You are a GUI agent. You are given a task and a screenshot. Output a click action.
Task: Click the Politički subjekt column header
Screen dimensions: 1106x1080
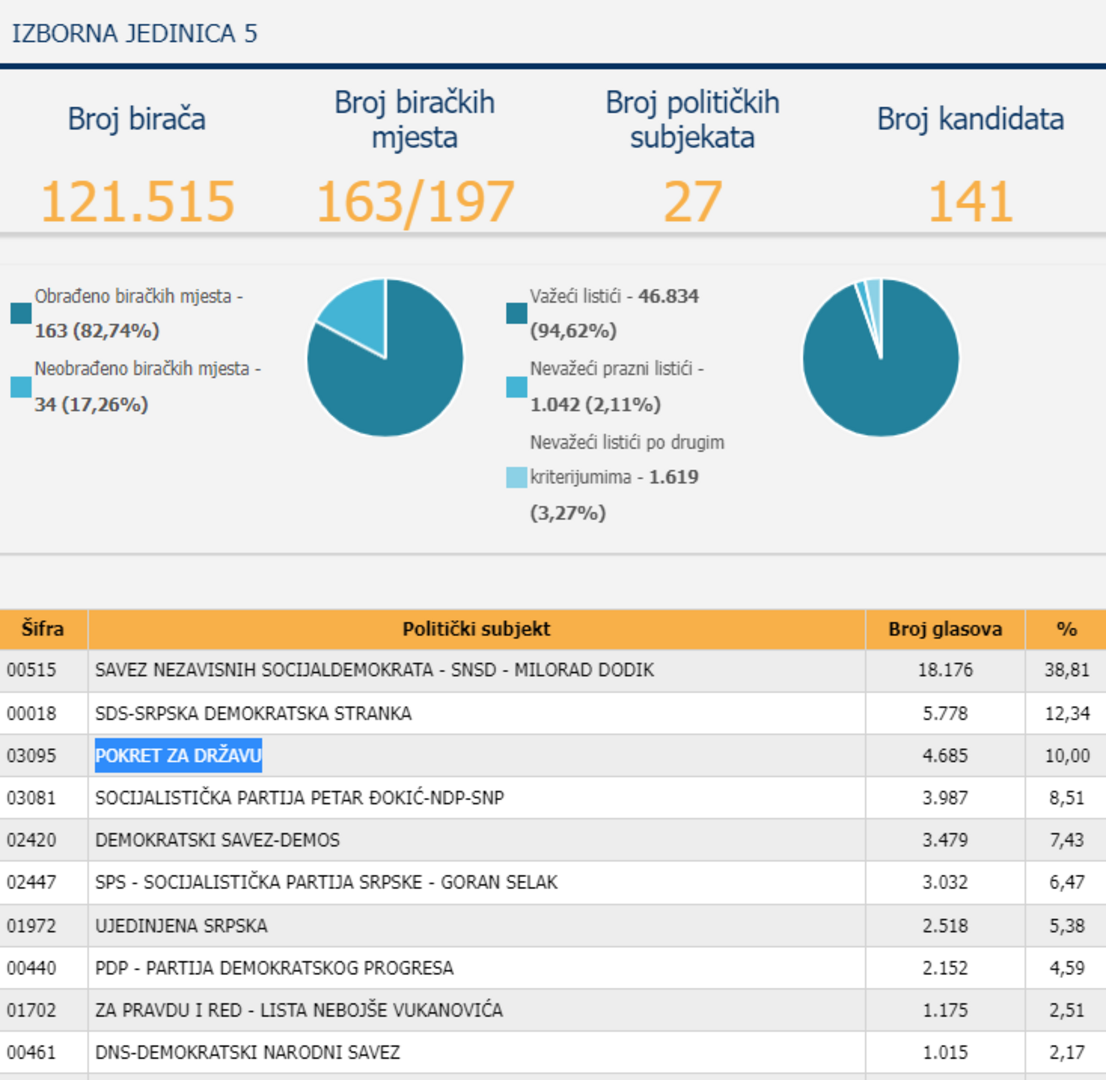(476, 629)
